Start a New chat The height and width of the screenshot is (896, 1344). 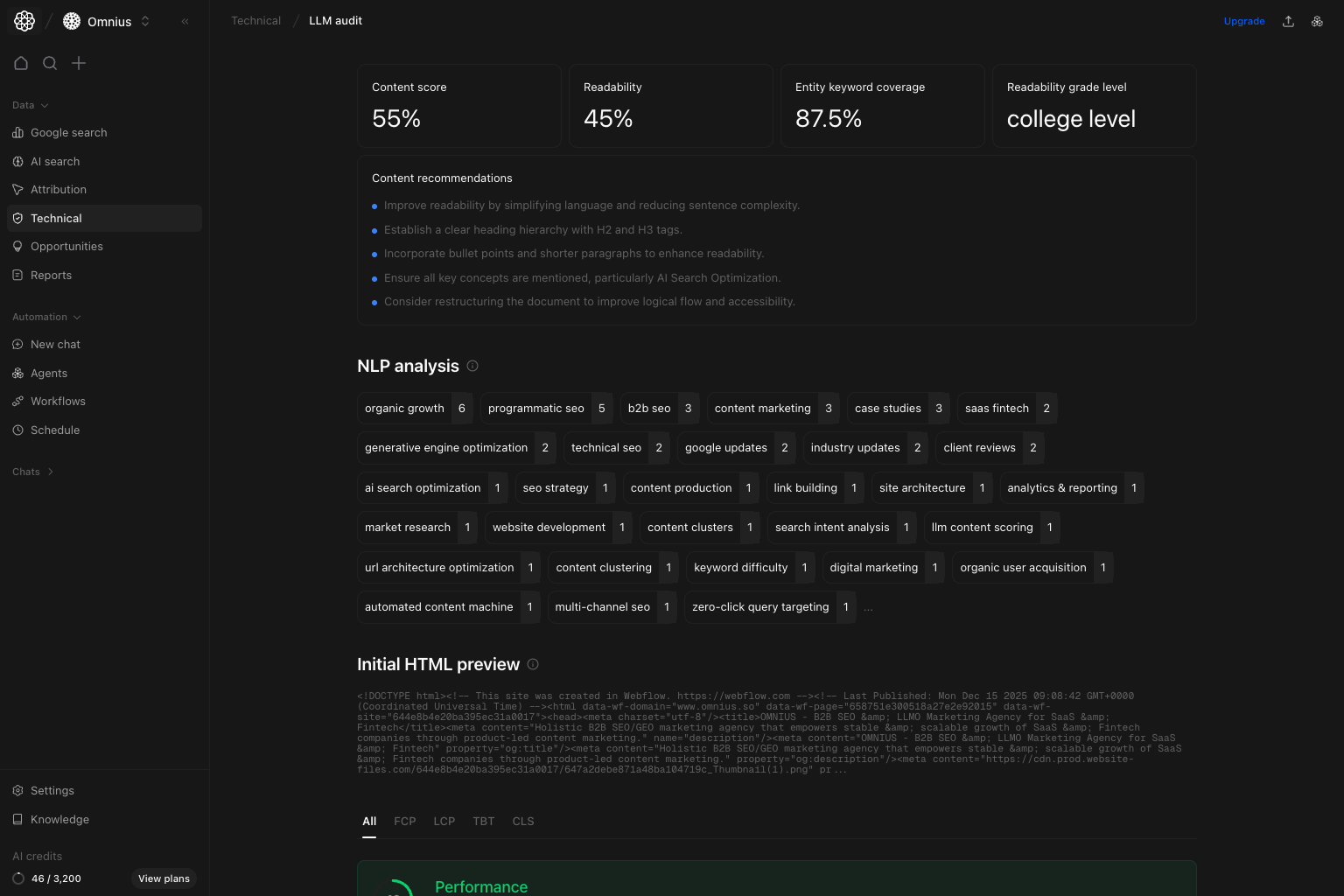[56, 344]
